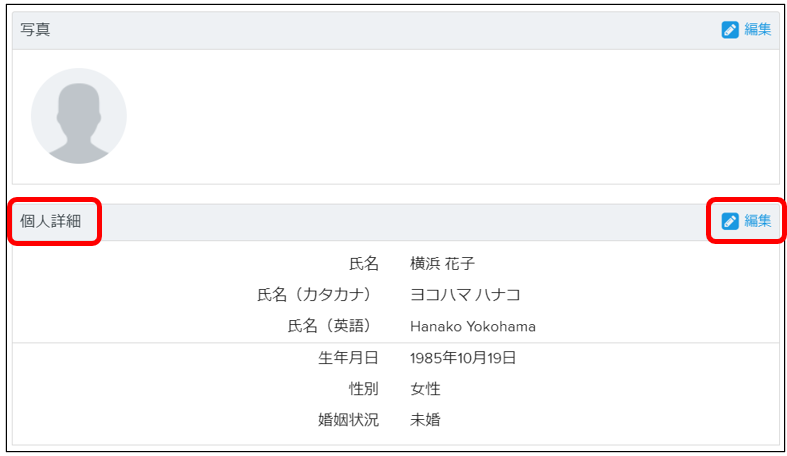Viewport: 787px width, 456px height.
Task: Click the 性別 field label
Action: (x=364, y=389)
